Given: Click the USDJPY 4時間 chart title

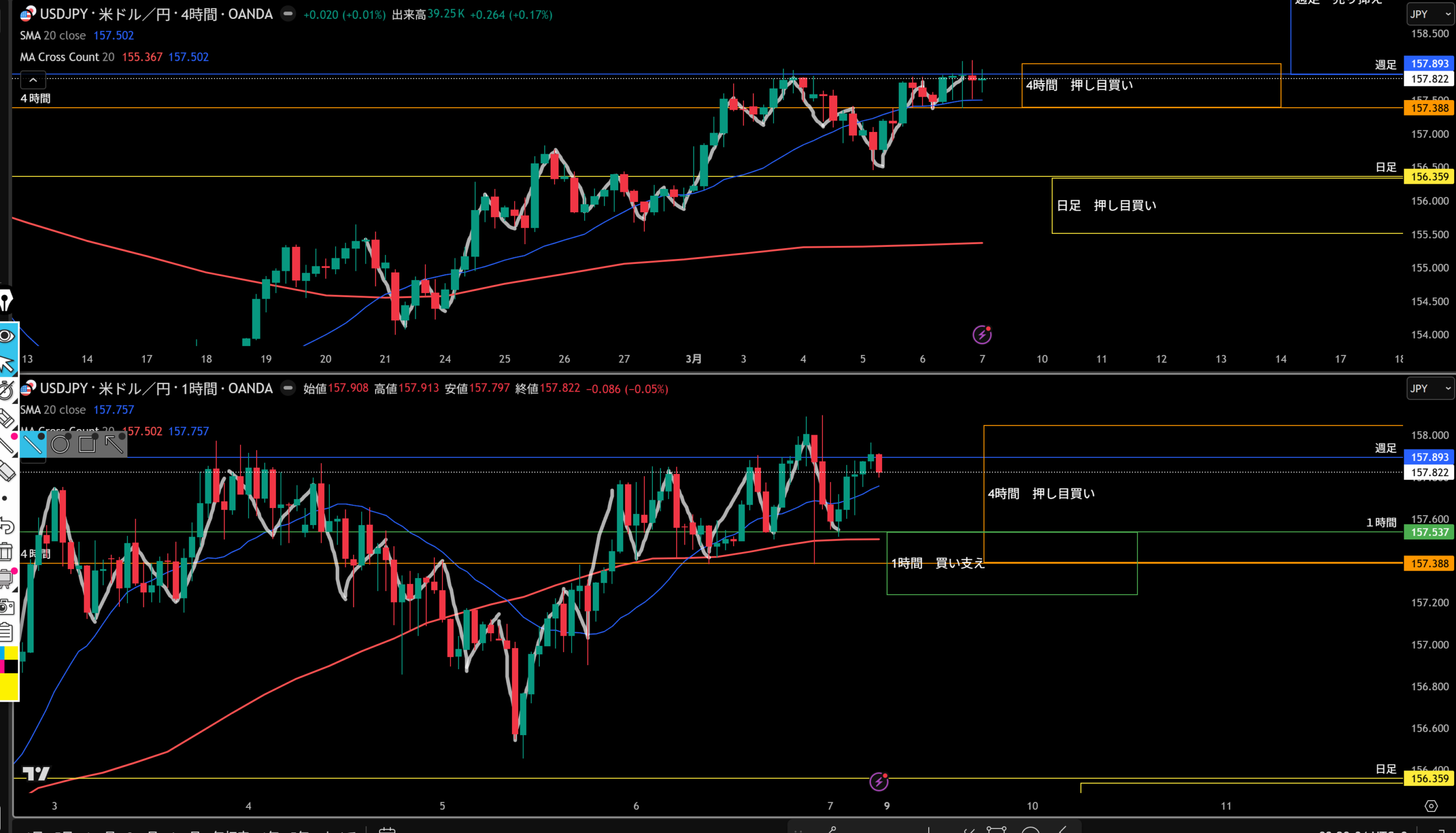Looking at the screenshot, I should tap(155, 14).
